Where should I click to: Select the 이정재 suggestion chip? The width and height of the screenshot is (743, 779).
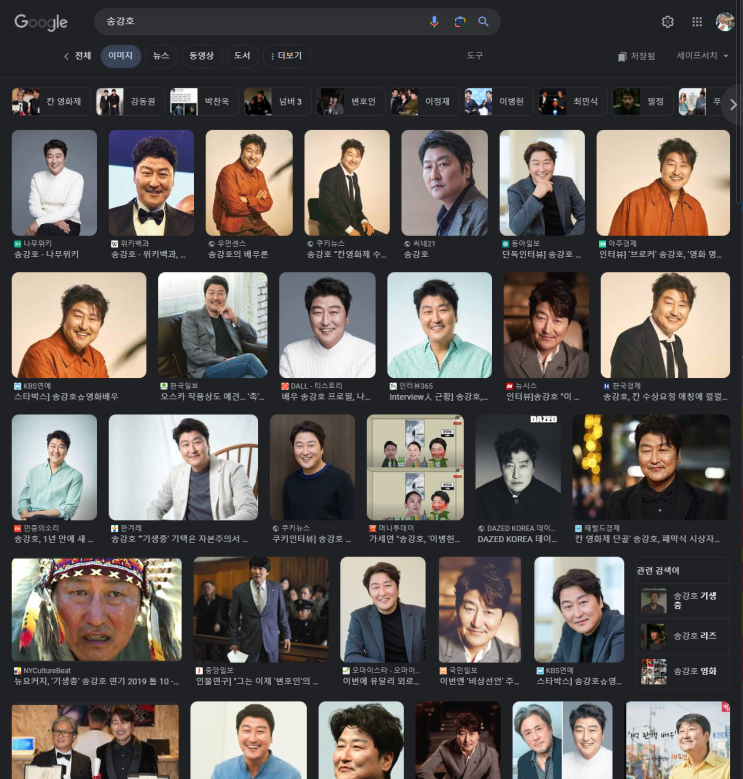[425, 101]
